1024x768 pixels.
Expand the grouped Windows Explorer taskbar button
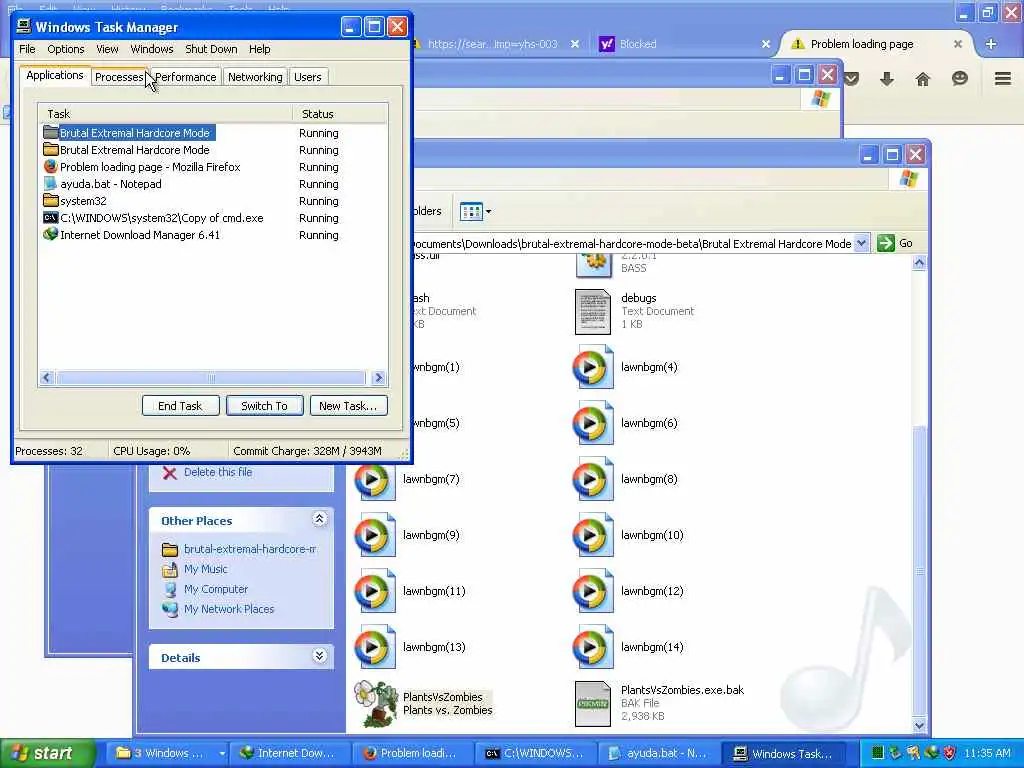[222, 753]
